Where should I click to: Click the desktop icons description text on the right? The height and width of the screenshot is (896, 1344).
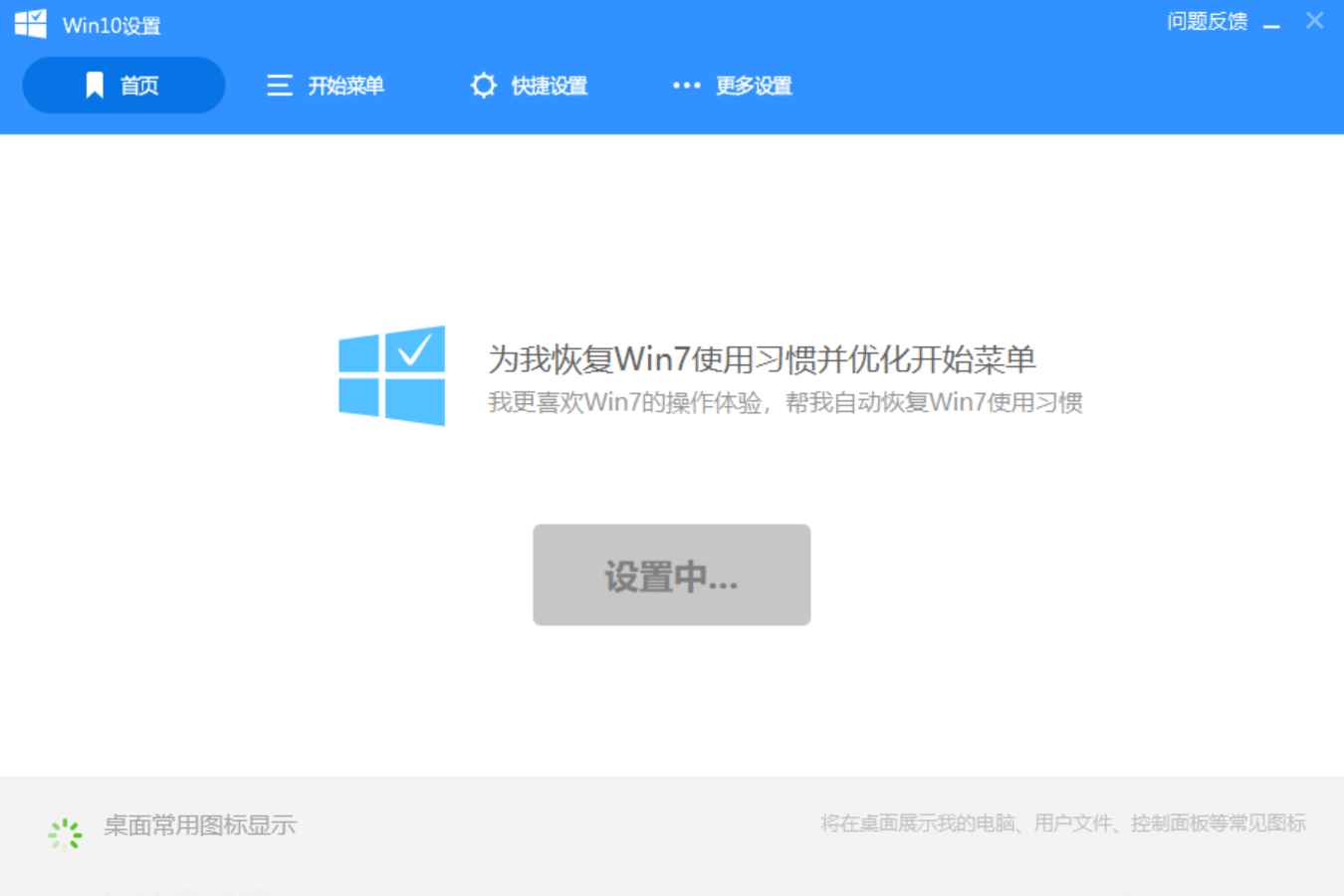point(1063,823)
